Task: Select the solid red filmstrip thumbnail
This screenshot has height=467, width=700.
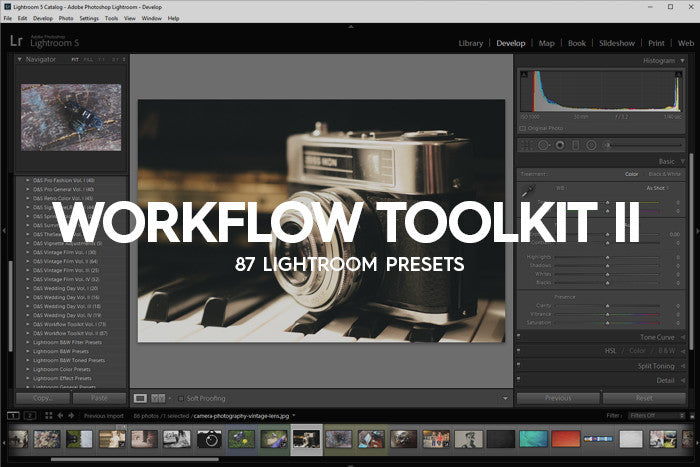Action: [566, 439]
